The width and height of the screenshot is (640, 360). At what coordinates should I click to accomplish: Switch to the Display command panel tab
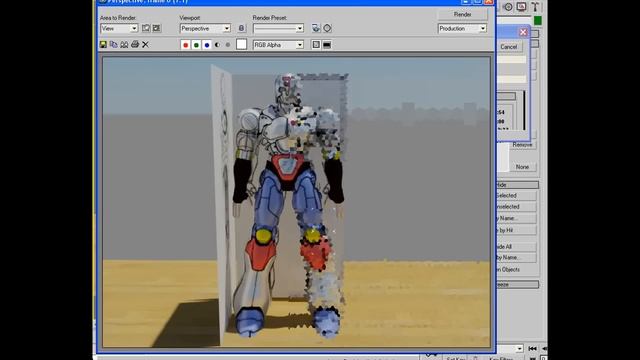(521, 7)
